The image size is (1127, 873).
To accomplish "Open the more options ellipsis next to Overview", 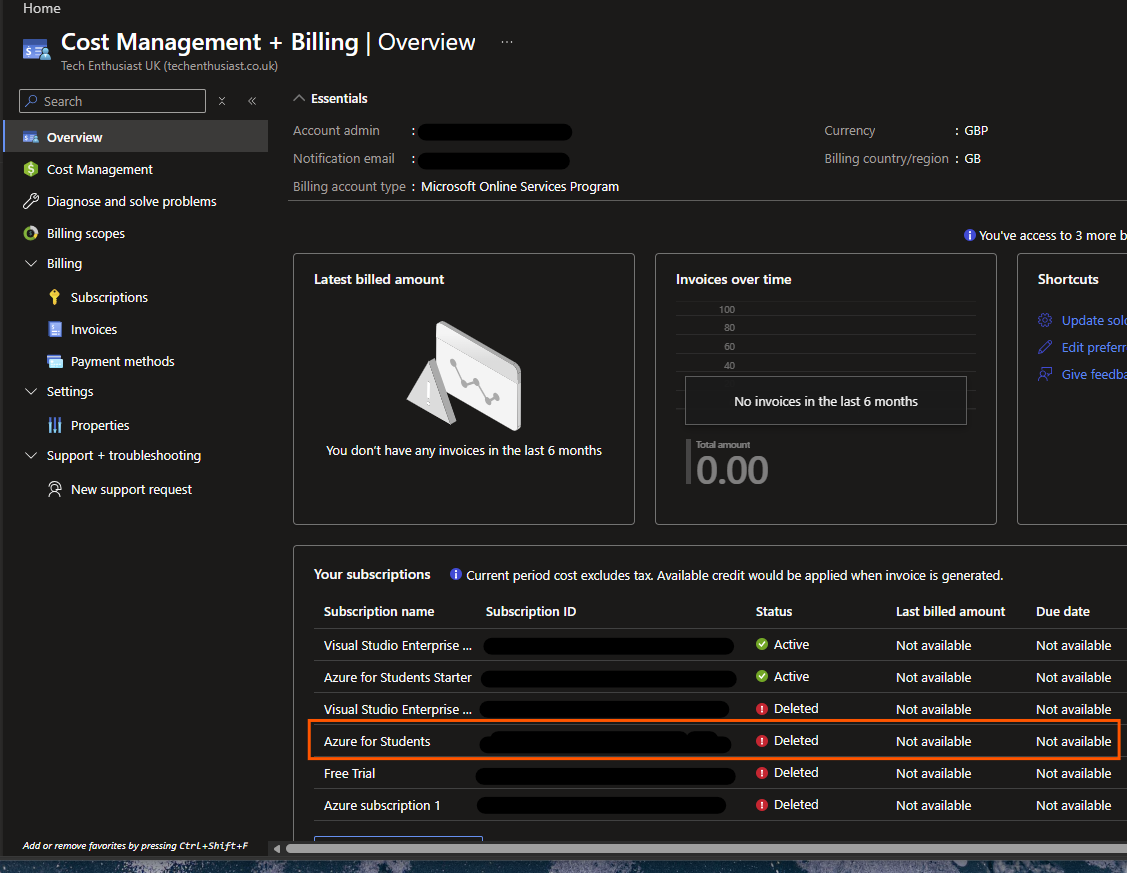I will coord(507,42).
